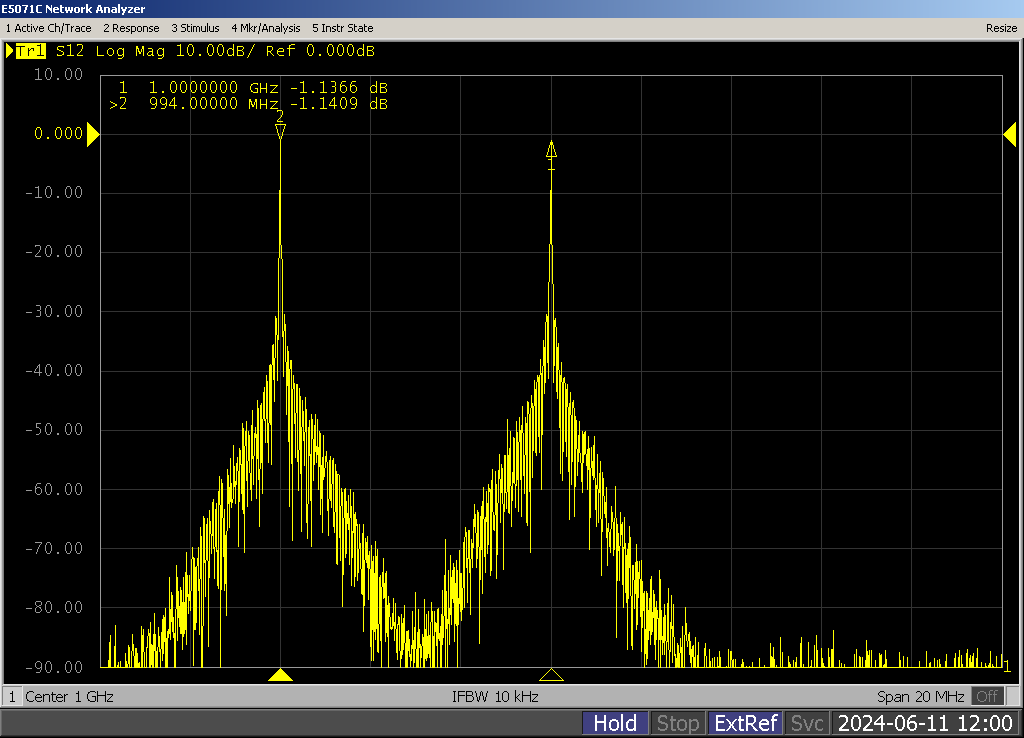Open the 2 Response menu
This screenshot has width=1024, height=738.
click(x=131, y=28)
